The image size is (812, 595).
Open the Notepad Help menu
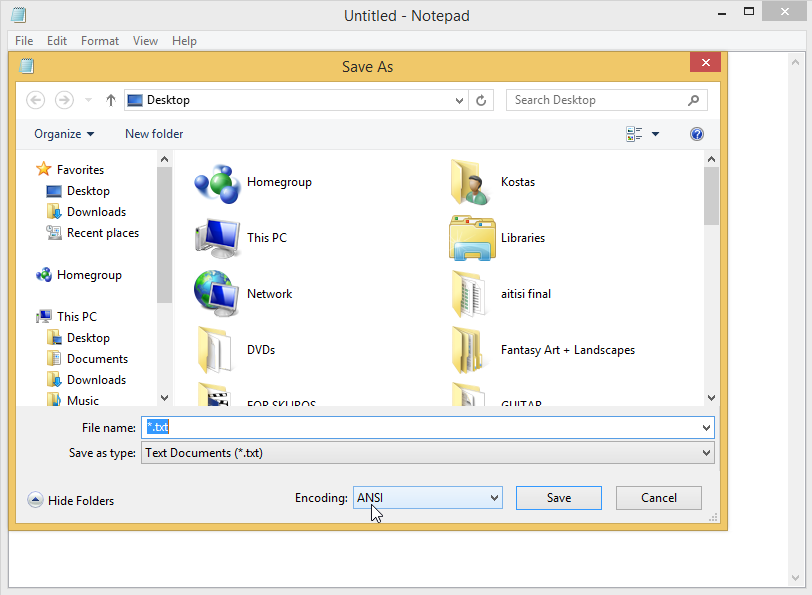(184, 41)
